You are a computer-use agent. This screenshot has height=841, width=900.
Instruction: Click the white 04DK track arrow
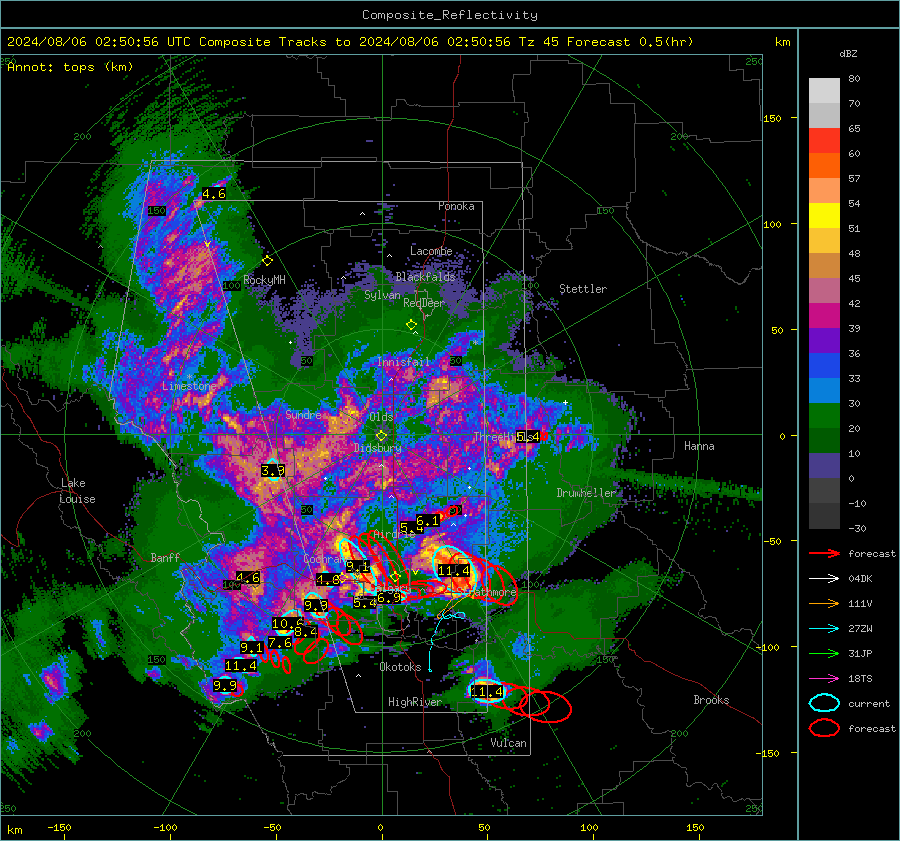(824, 578)
